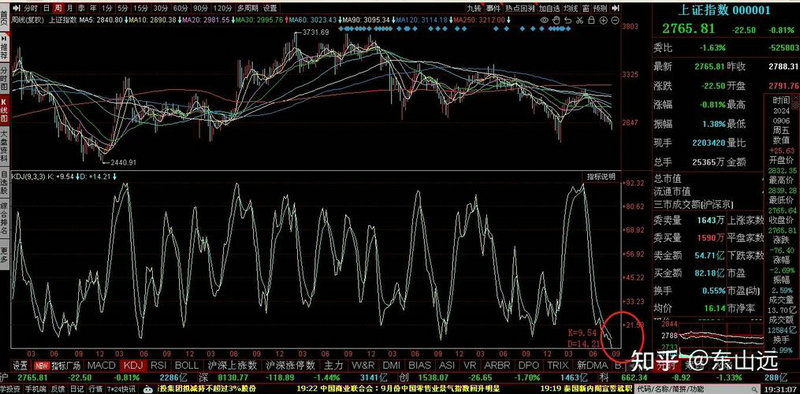
Task: Open the 多周期 multi-period view
Action: 247,8
